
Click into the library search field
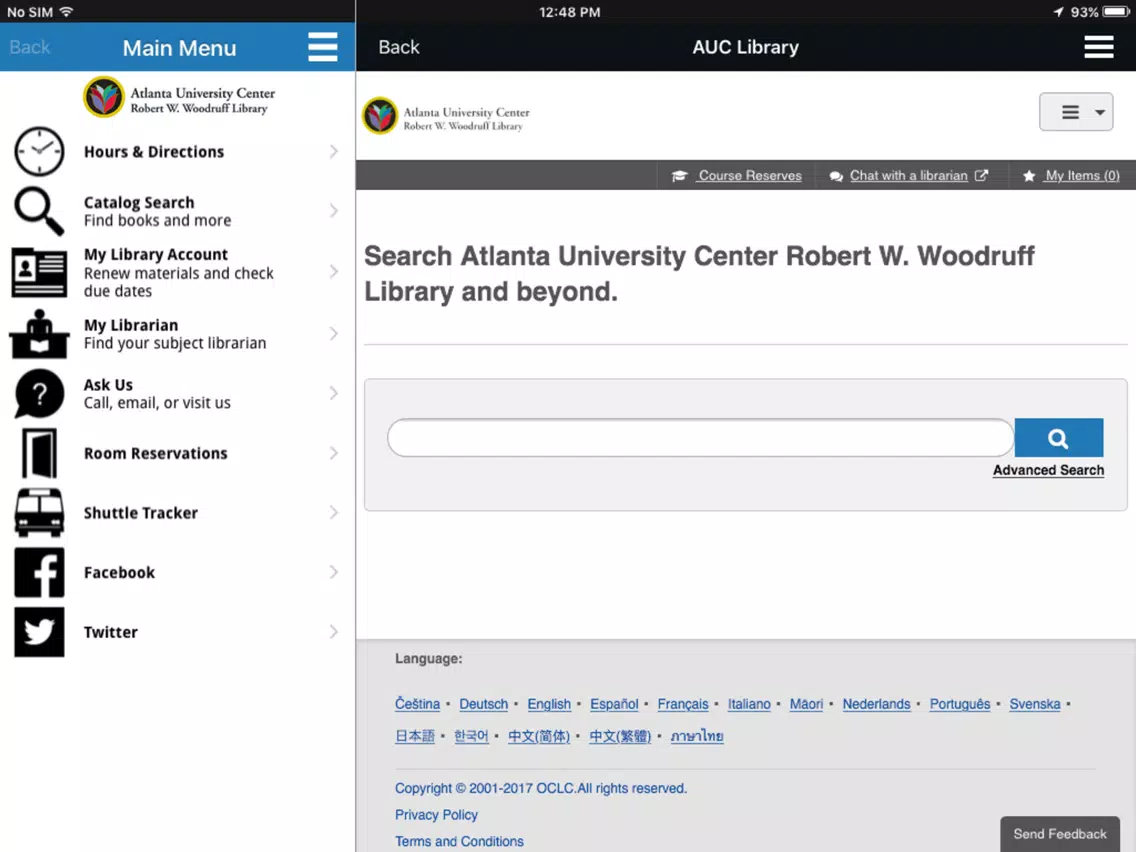point(701,438)
